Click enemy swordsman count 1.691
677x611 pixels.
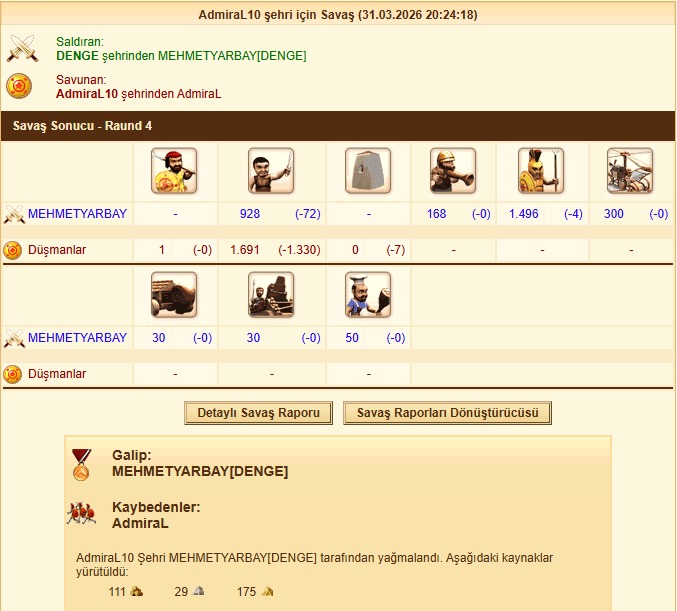click(x=245, y=250)
